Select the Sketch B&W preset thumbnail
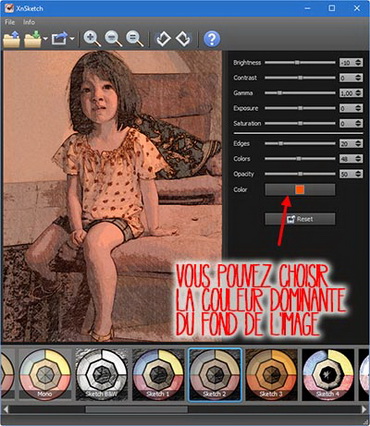 click(101, 375)
